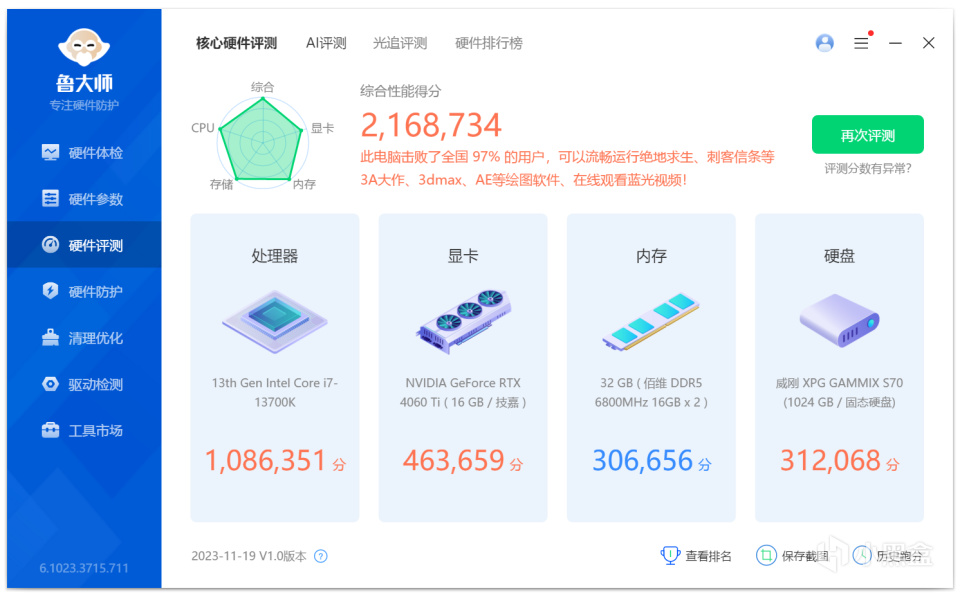Click the 综合性能得分 label

(x=400, y=91)
